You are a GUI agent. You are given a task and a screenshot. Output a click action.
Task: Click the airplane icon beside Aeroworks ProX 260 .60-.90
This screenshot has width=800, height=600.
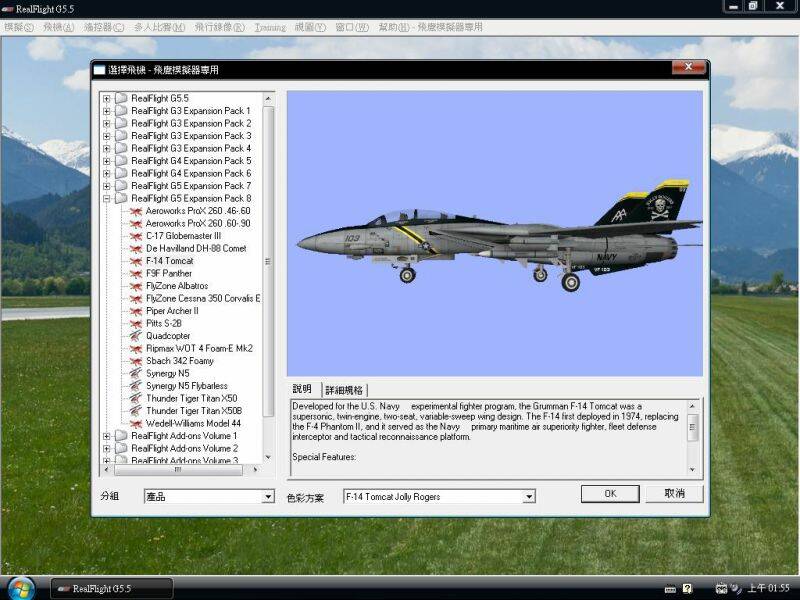(x=136, y=224)
